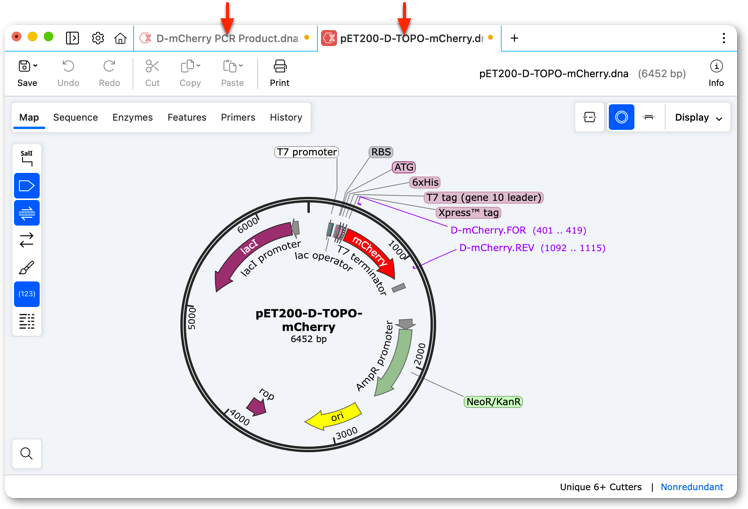Image resolution: width=748 pixels, height=509 pixels.
Task: Select the ATG feature label
Action: click(x=404, y=167)
